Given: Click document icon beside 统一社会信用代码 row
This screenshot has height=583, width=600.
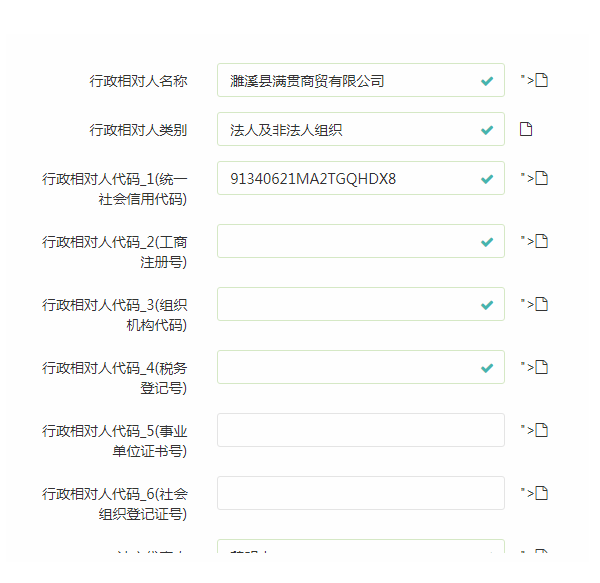Looking at the screenshot, I should click(541, 178).
